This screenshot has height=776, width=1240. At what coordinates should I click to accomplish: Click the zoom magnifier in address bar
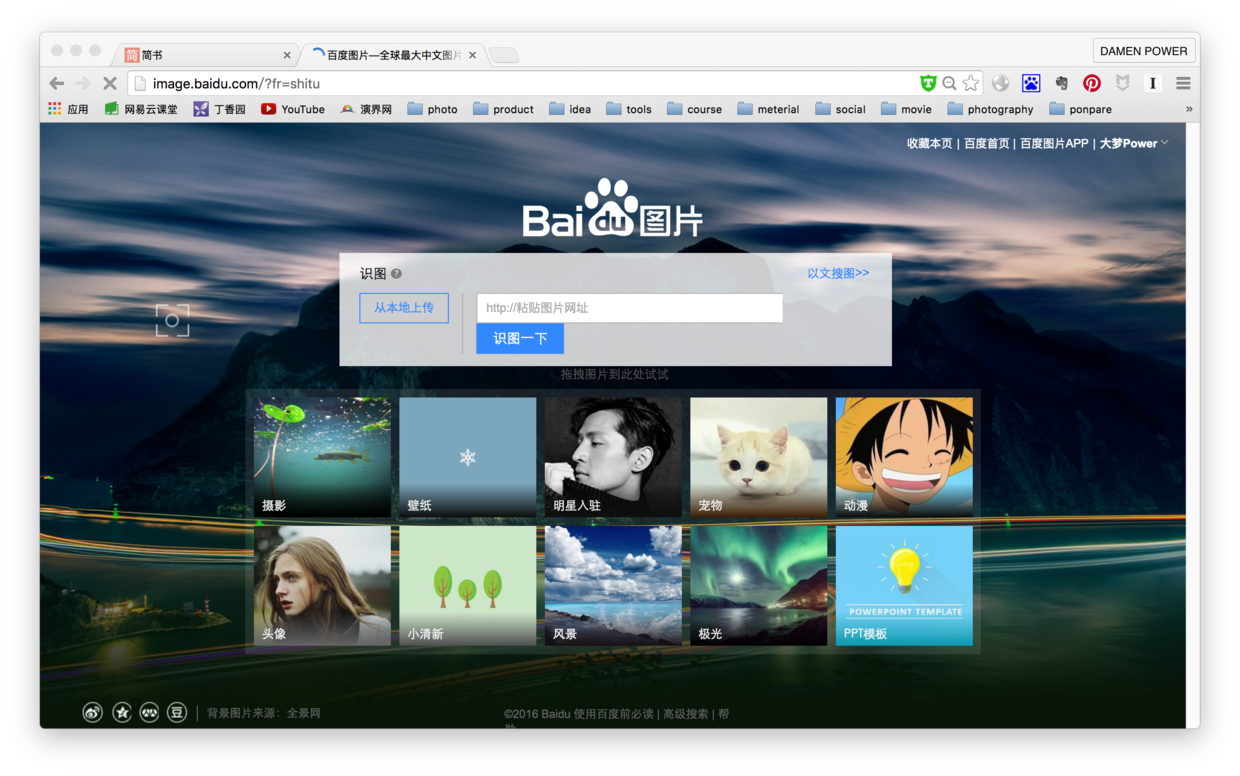pos(950,84)
